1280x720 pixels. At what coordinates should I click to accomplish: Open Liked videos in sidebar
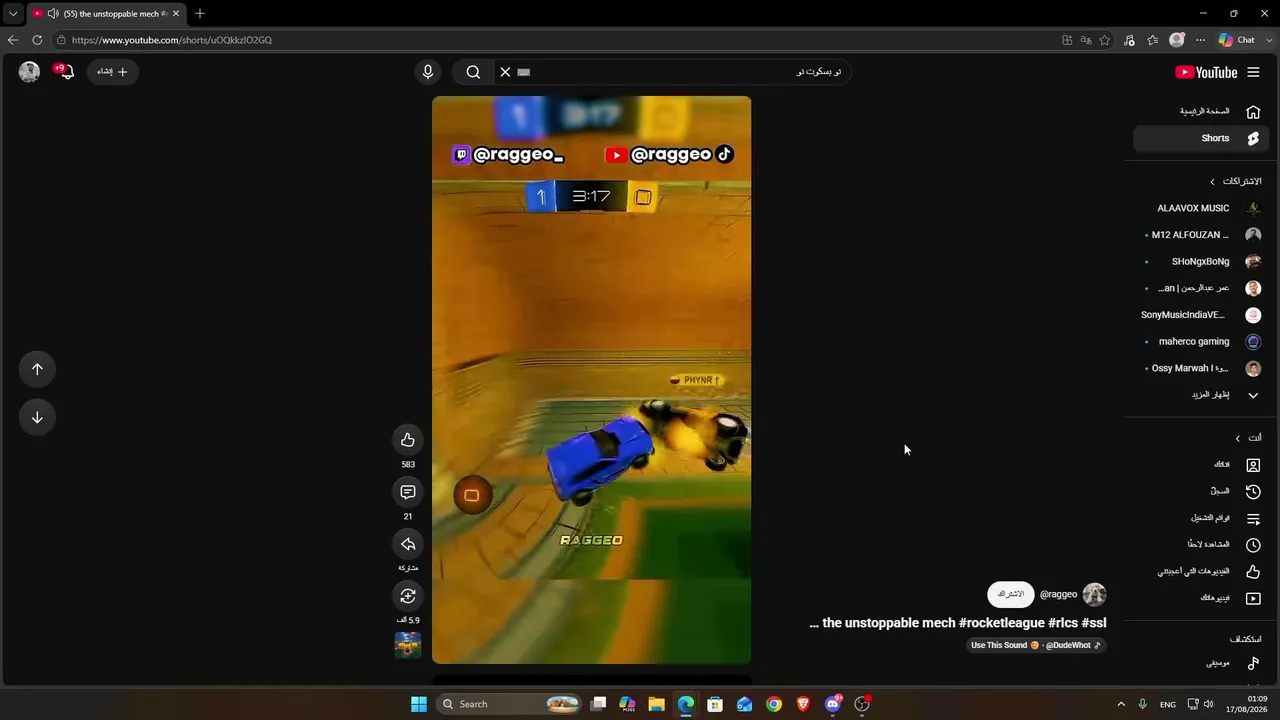pos(1201,571)
